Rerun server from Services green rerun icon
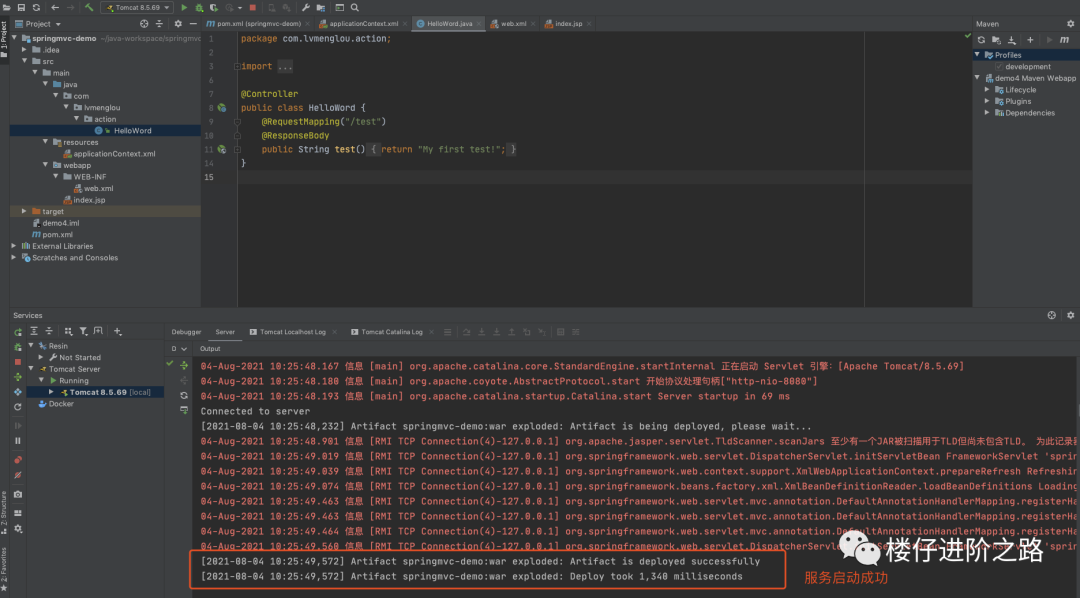 pos(18,332)
